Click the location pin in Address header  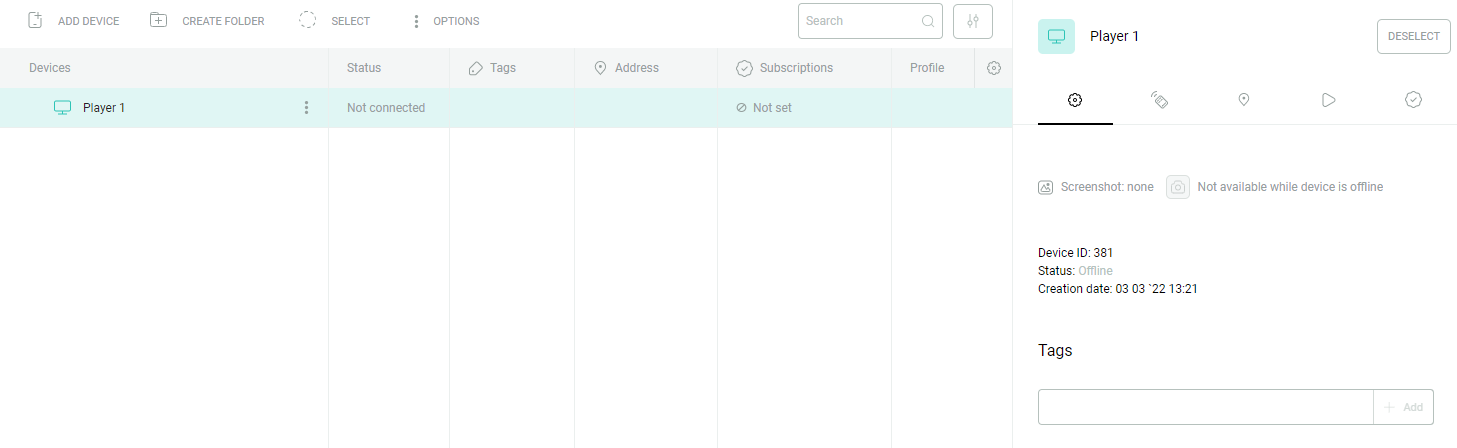tap(600, 68)
